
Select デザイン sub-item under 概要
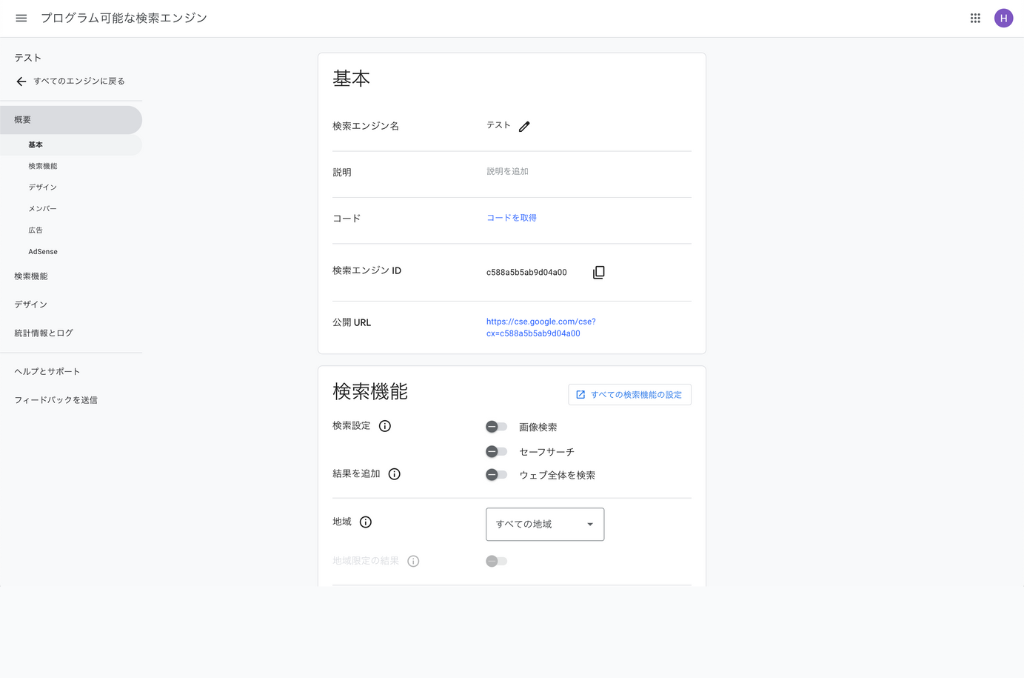point(42,187)
